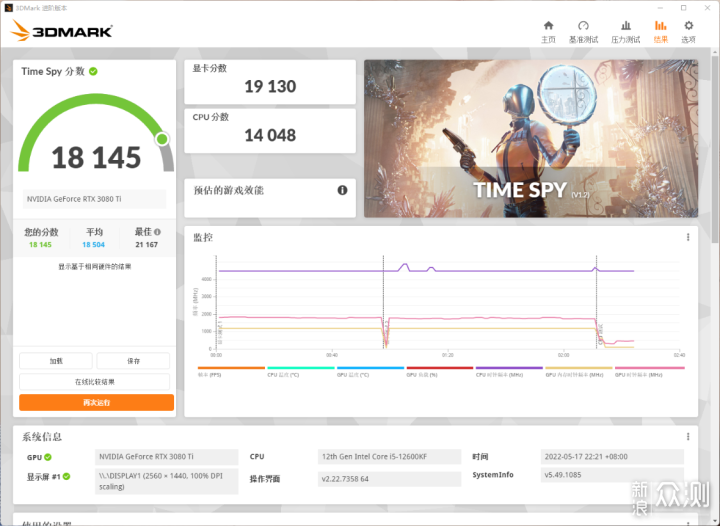Click the 最佳 21 167 value
Image resolution: width=720 pixels, height=526 pixels.
point(146,245)
